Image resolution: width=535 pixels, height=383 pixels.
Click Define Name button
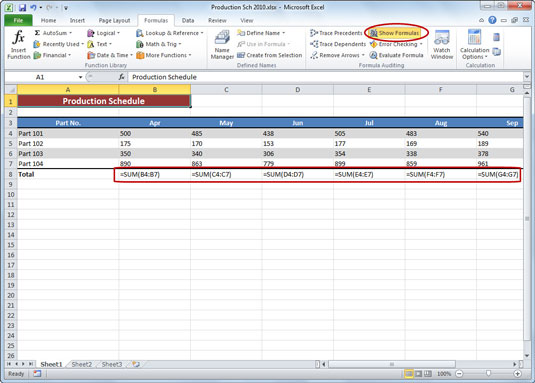261,33
